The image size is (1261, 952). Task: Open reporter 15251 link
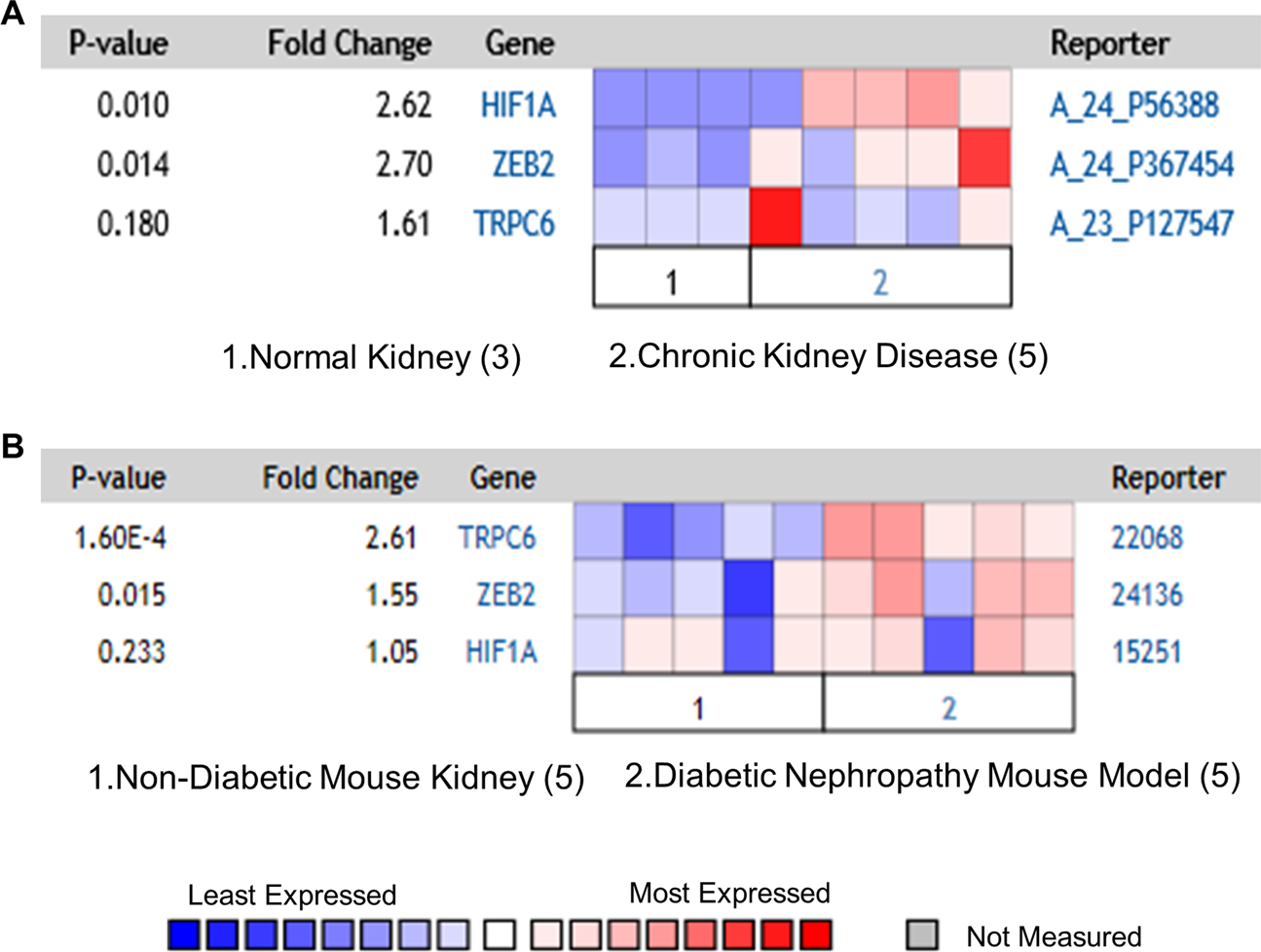tap(1147, 650)
